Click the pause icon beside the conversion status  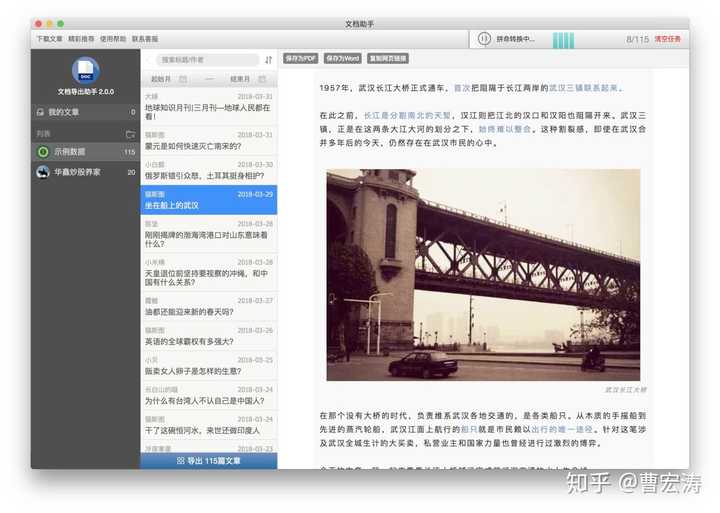pos(484,39)
